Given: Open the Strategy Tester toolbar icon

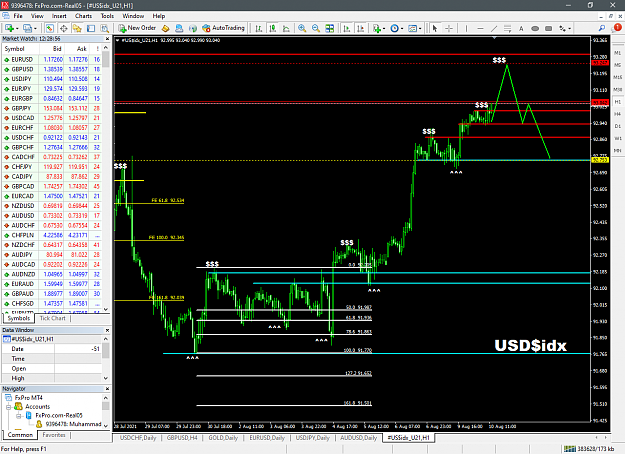Looking at the screenshot, I should [x=104, y=28].
